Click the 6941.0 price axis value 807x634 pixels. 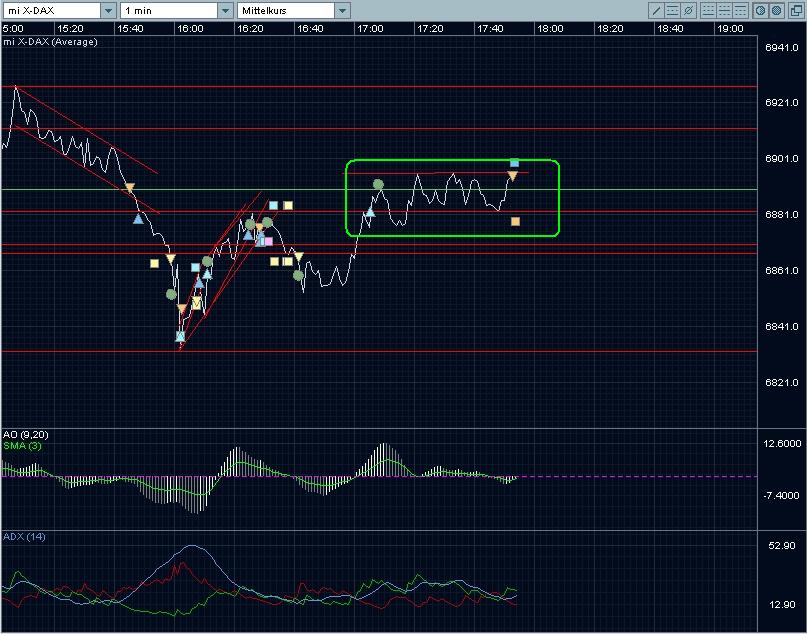coord(782,48)
